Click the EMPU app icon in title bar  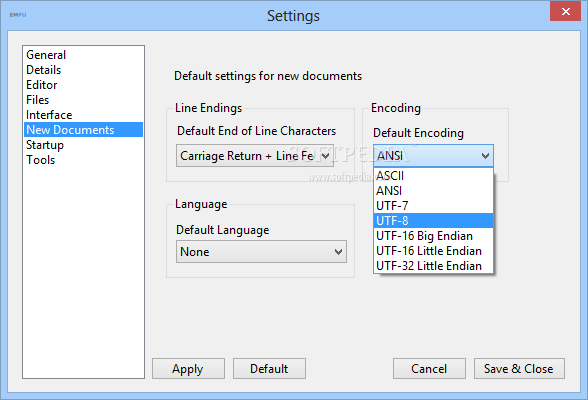(18, 15)
